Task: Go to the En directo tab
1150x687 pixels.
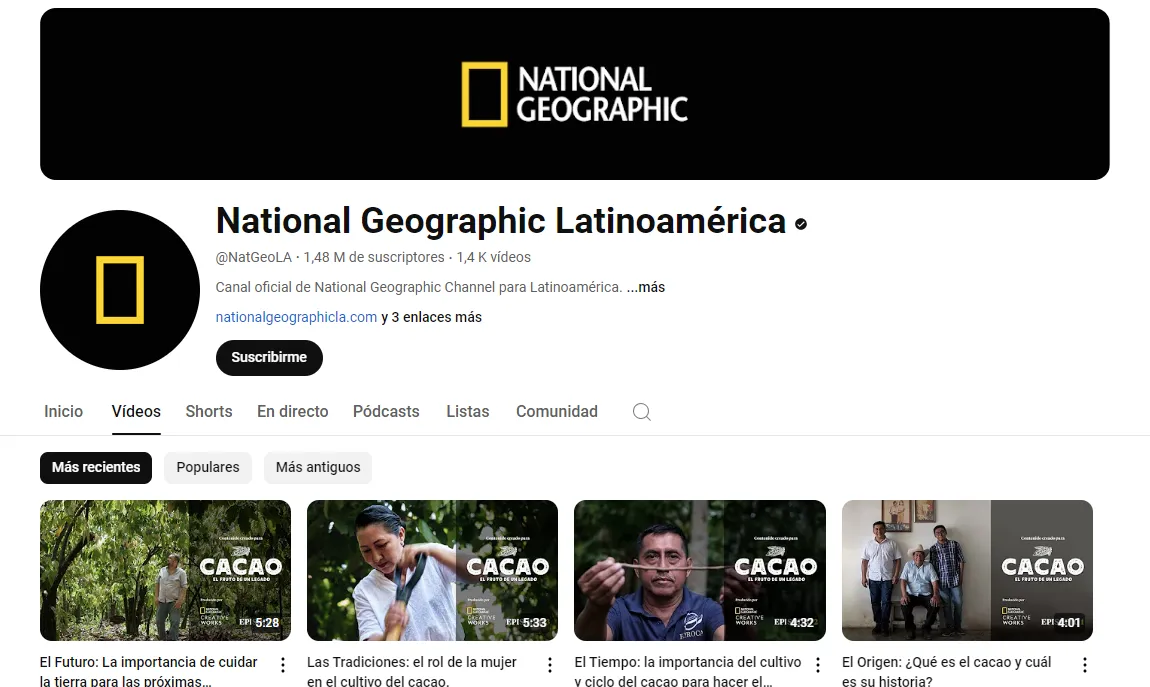Action: (293, 411)
